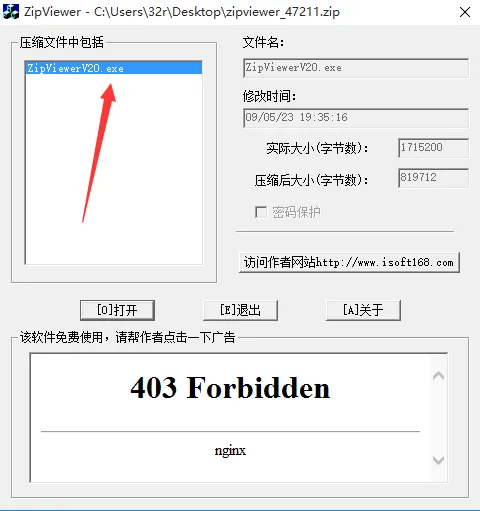
Task: Toggle the 密码保护 checkbox
Action: [261, 212]
